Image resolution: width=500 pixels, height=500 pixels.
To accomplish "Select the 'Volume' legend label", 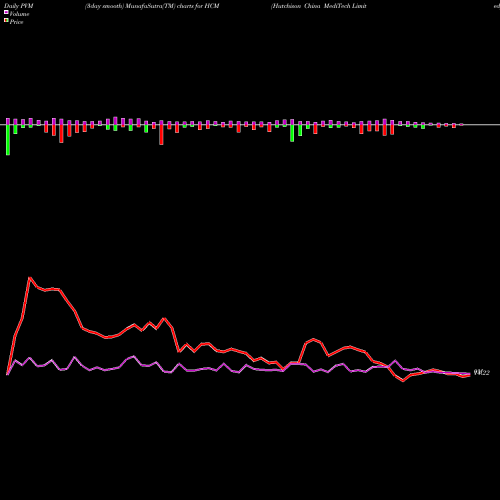I will (19, 14).
